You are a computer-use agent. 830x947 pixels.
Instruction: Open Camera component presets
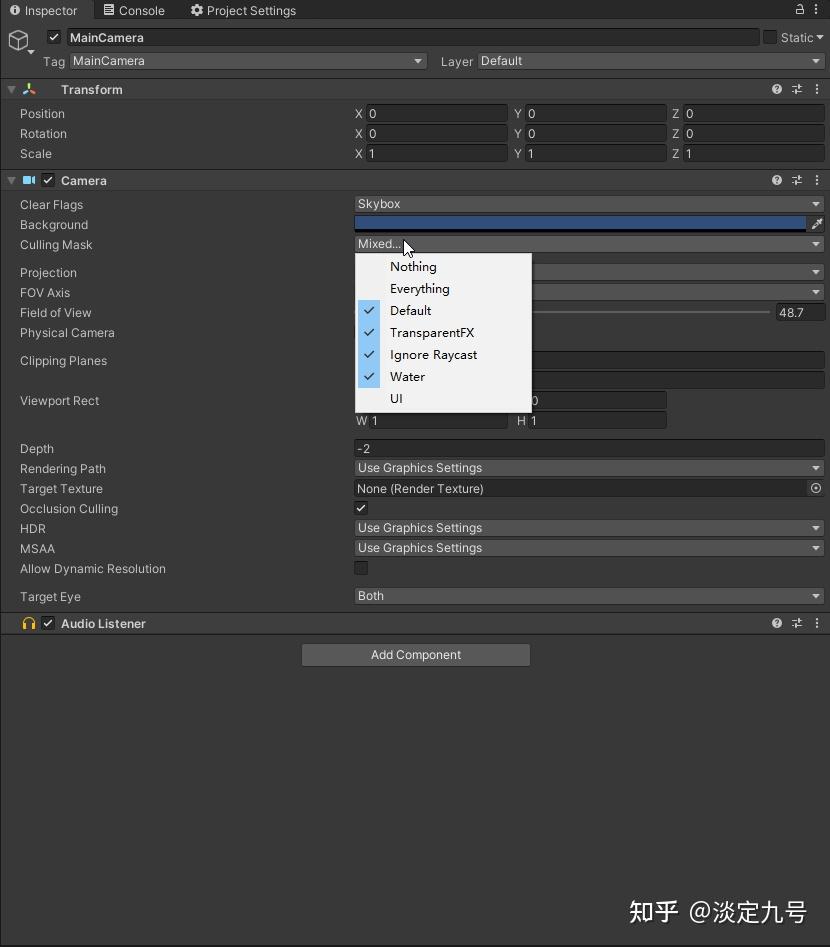tap(797, 180)
